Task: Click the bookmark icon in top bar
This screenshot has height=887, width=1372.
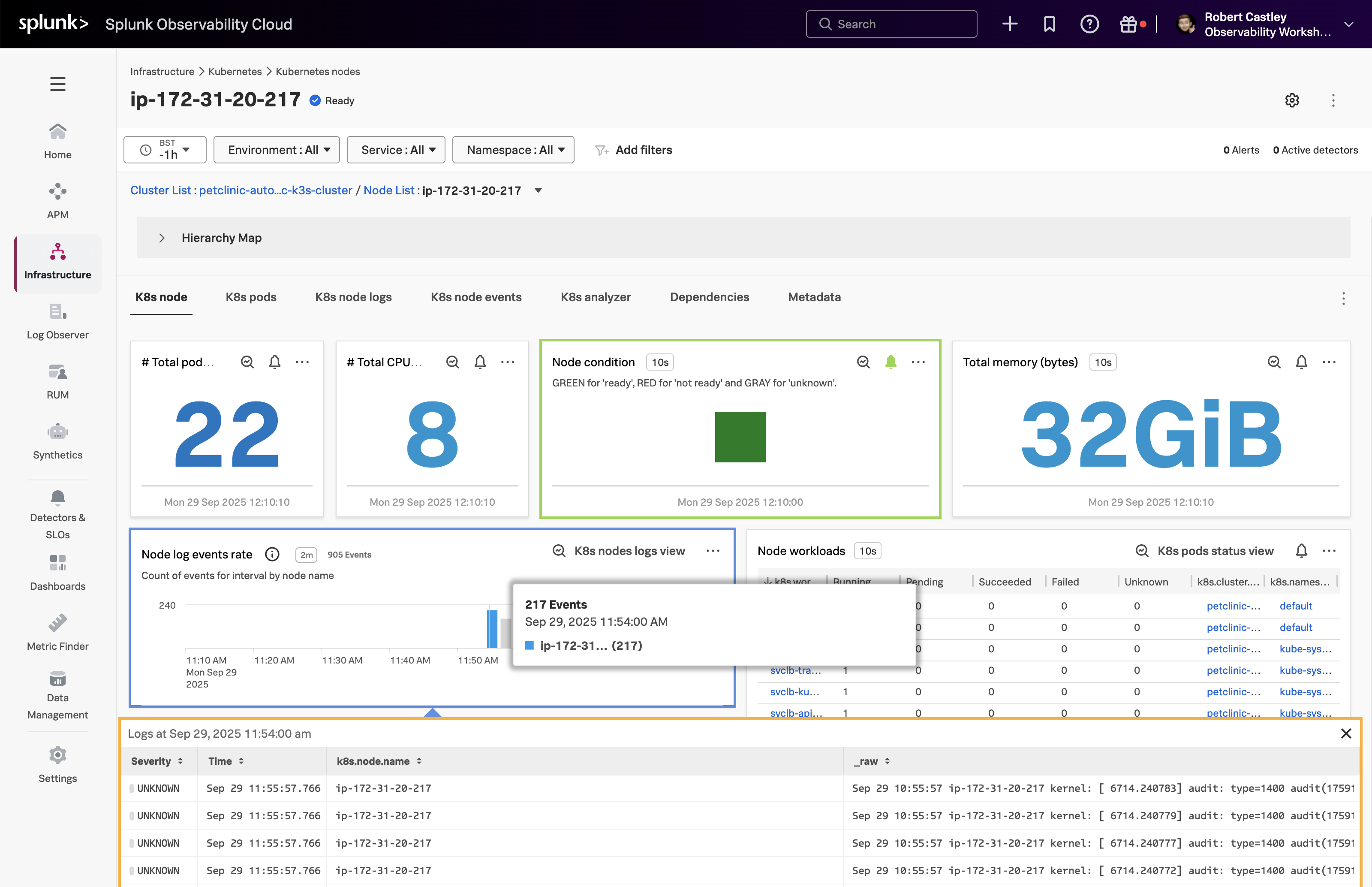Action: coord(1049,24)
